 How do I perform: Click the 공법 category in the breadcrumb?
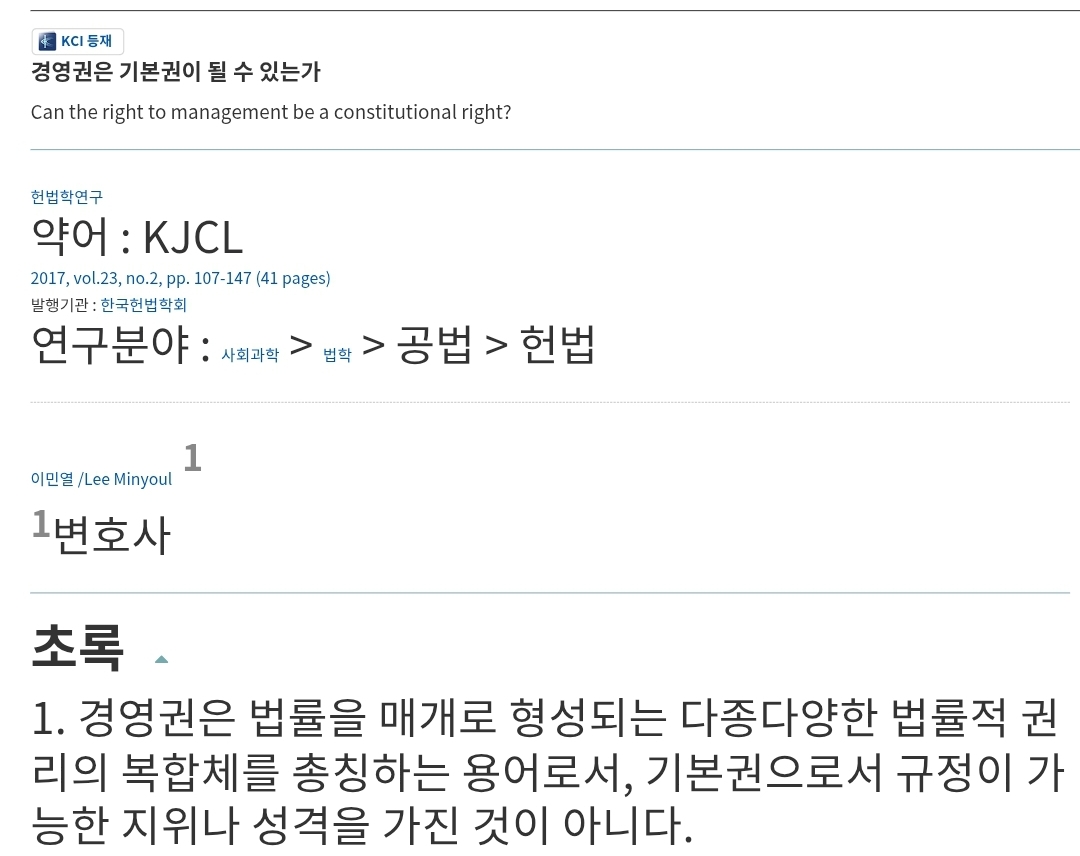click(435, 344)
